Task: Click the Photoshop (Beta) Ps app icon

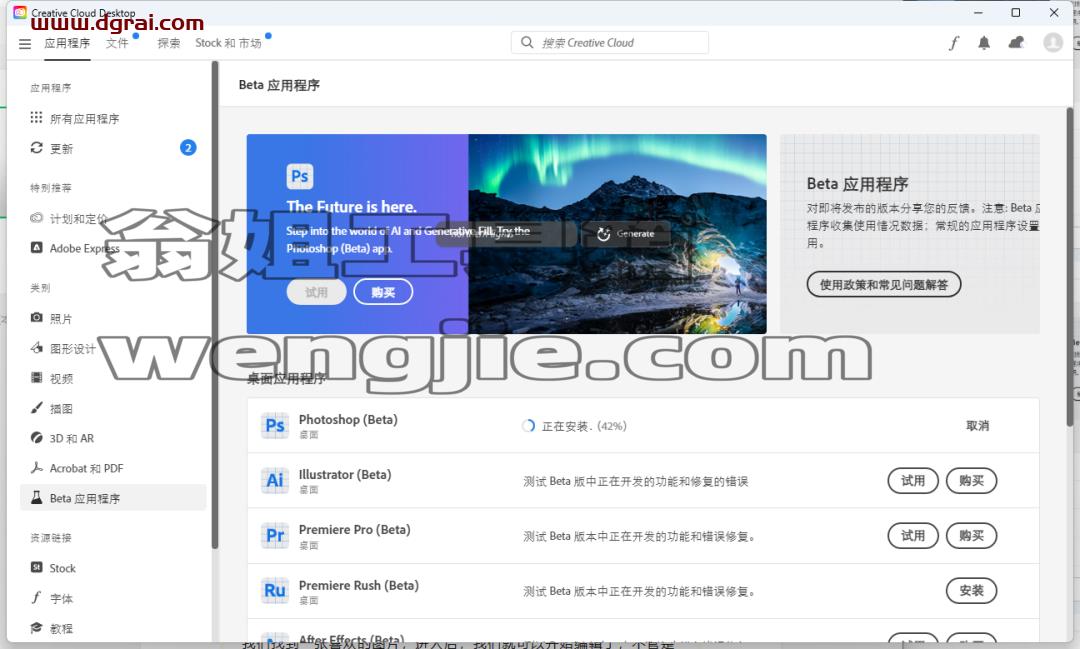Action: (x=275, y=425)
